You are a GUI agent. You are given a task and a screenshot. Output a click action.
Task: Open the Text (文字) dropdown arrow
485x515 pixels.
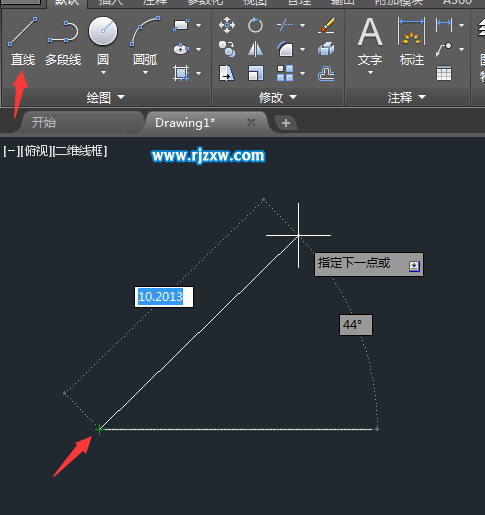(370, 72)
